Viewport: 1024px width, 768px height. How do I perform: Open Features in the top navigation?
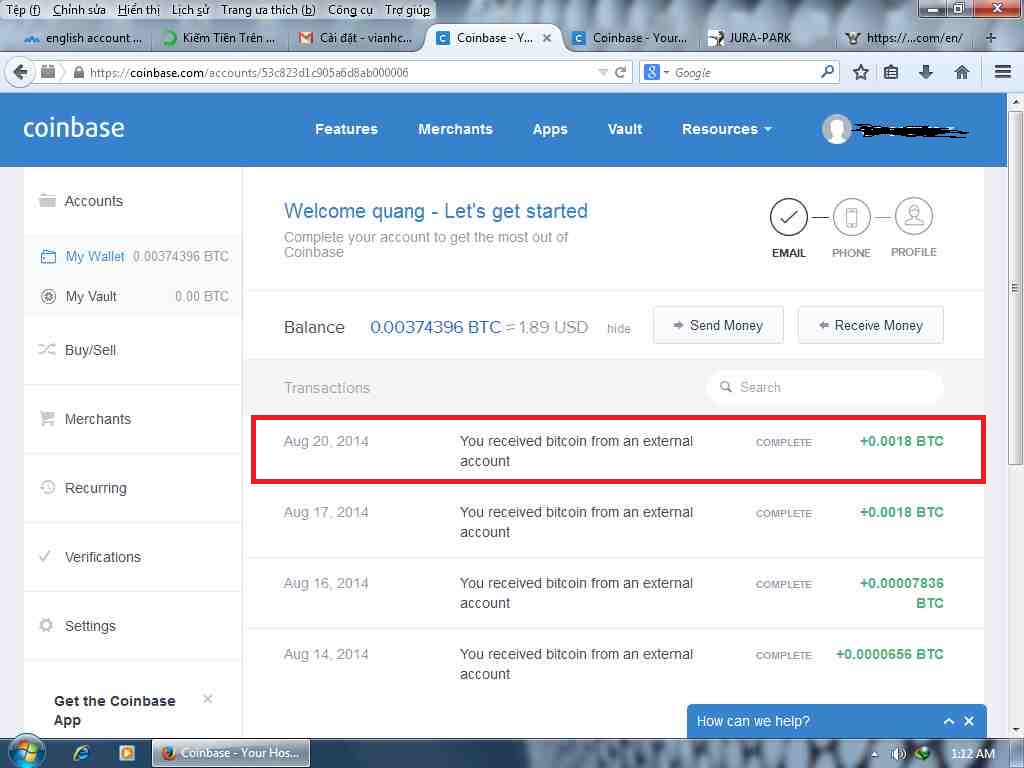(x=346, y=129)
